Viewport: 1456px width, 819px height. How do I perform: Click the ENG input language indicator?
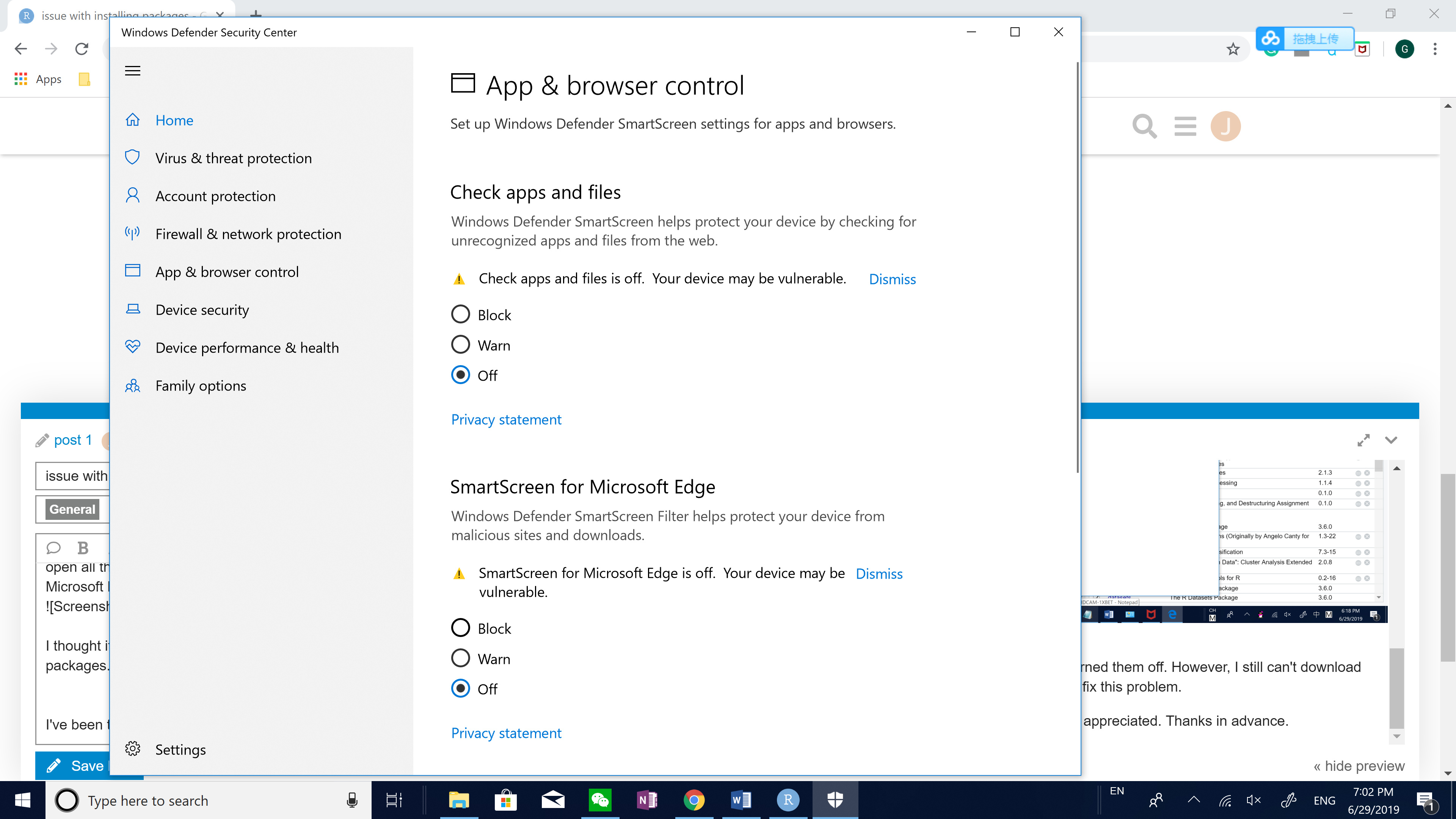(x=1324, y=800)
